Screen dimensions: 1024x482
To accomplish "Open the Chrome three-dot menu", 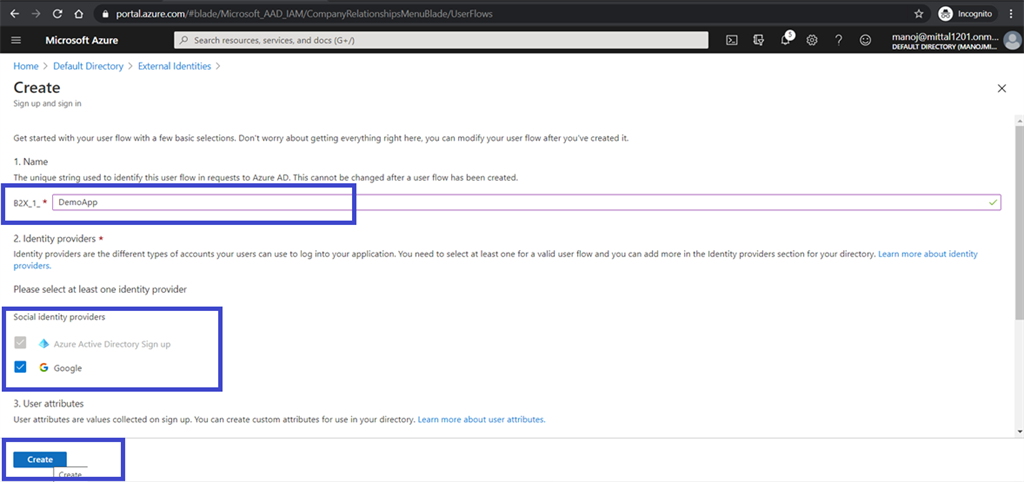I will (1009, 14).
